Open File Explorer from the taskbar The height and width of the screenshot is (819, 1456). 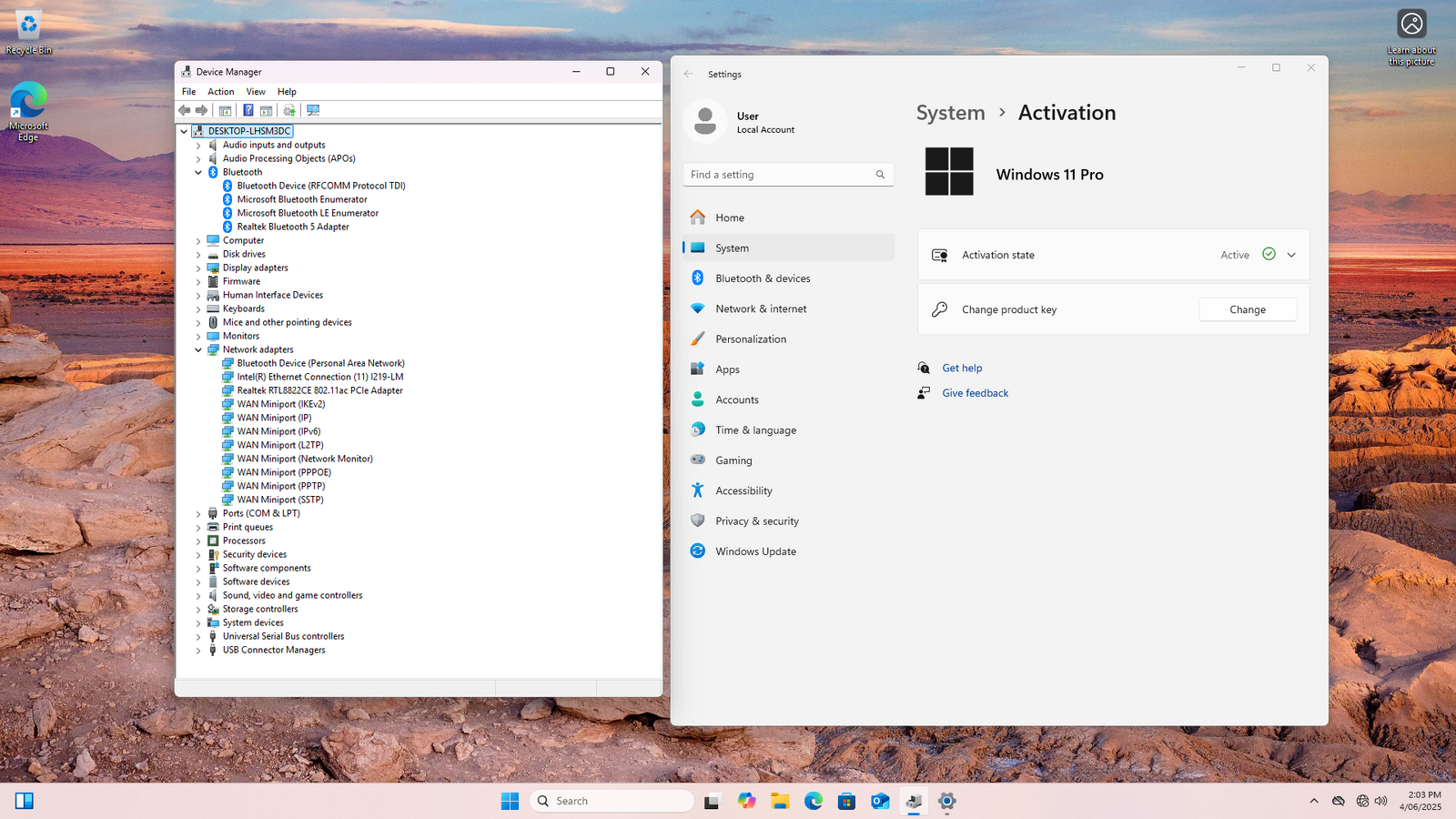780,801
